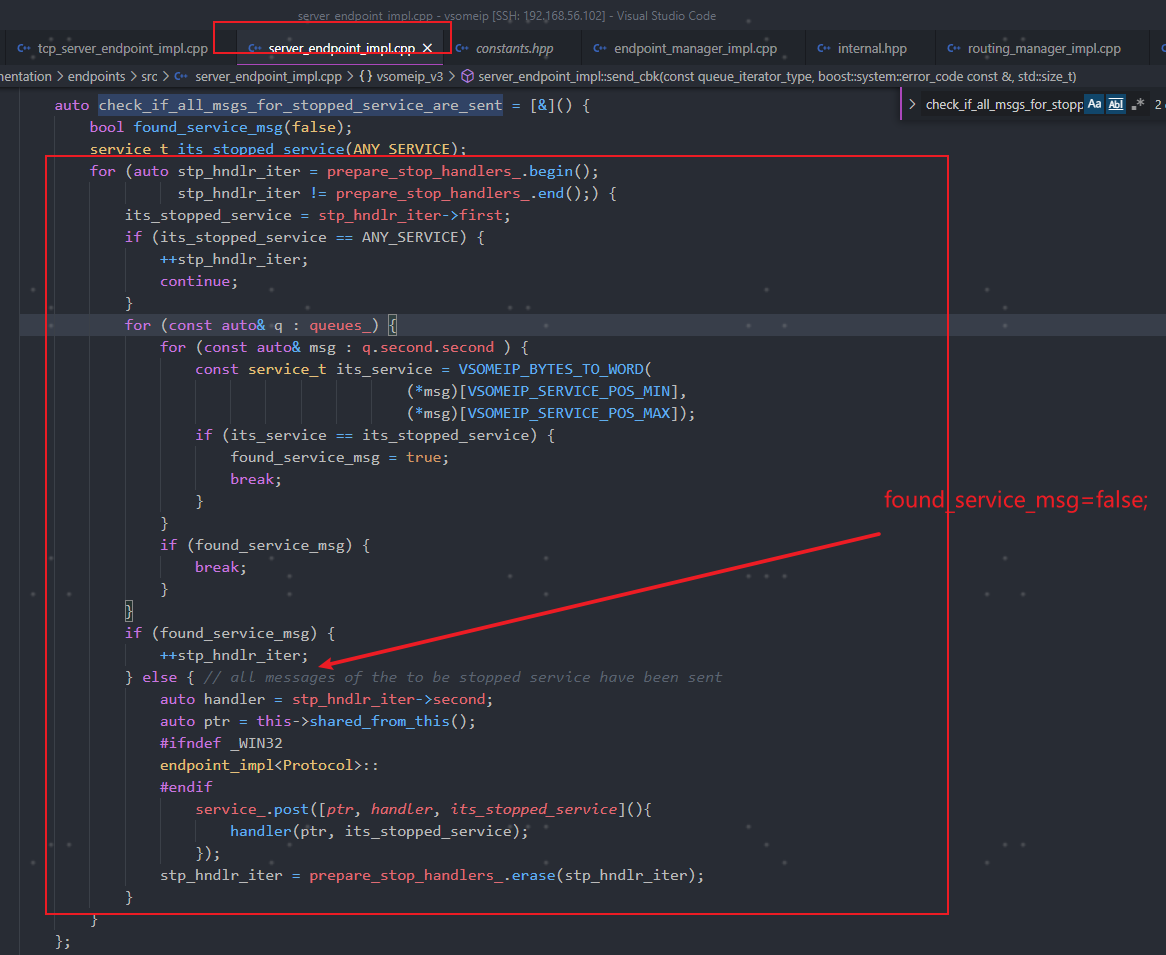This screenshot has height=955, width=1166.
Task: Open the endpoints breadcrumb segment
Action: pyautogui.click(x=97, y=77)
